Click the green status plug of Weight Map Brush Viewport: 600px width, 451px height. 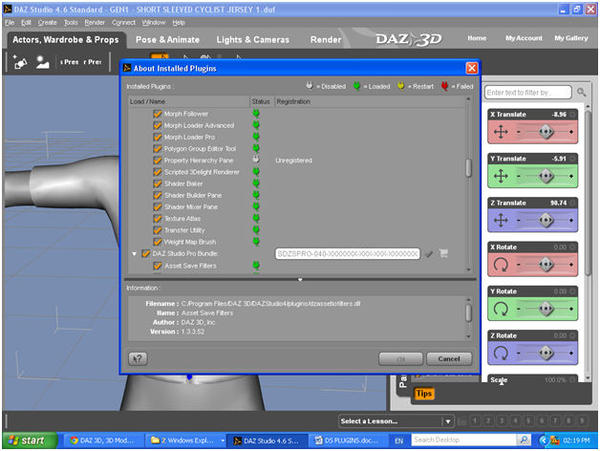point(256,241)
